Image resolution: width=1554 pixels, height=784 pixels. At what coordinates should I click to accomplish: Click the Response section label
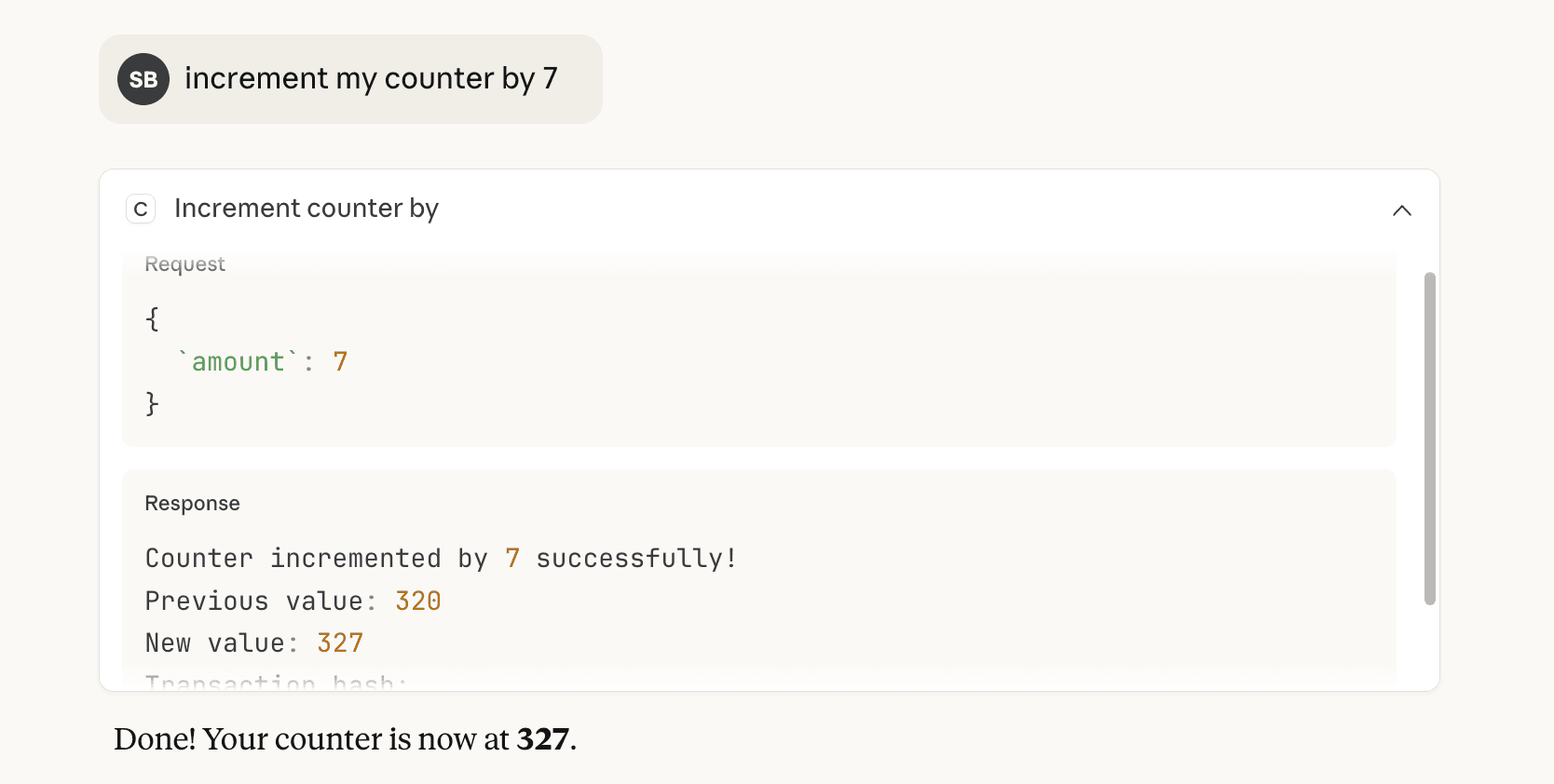click(x=192, y=504)
